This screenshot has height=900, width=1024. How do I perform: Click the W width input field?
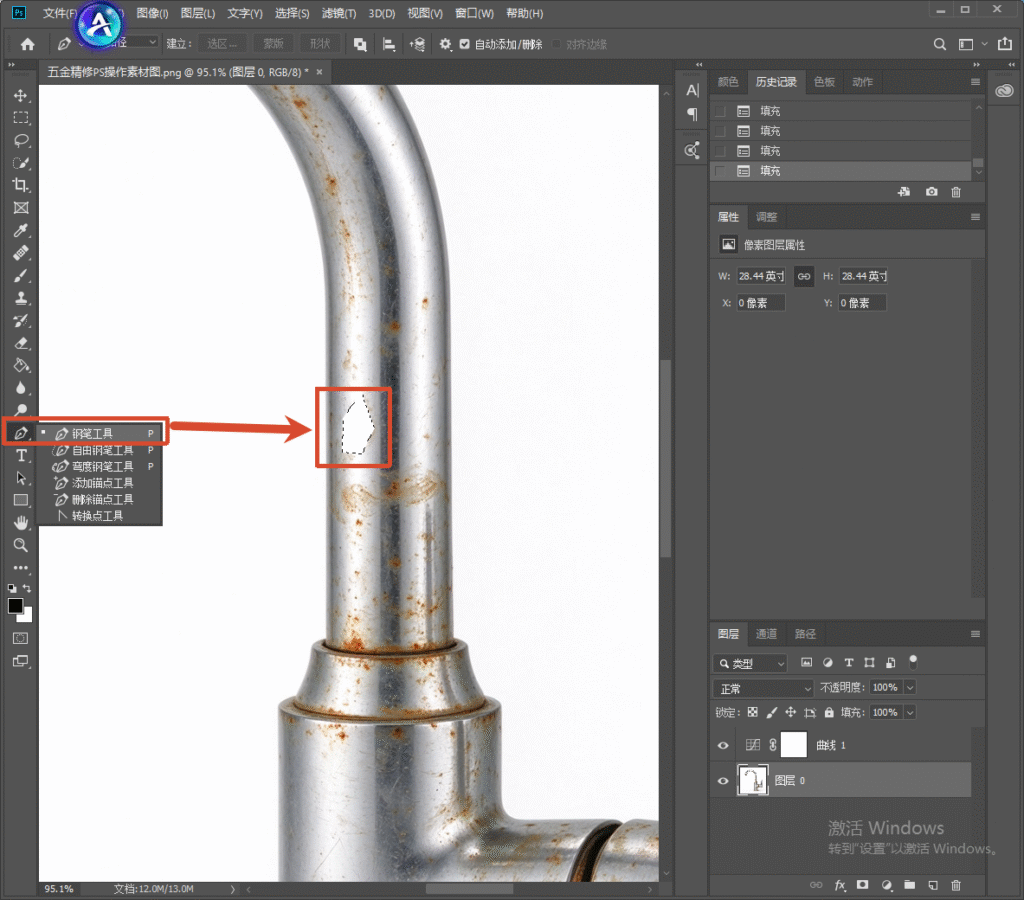(761, 276)
